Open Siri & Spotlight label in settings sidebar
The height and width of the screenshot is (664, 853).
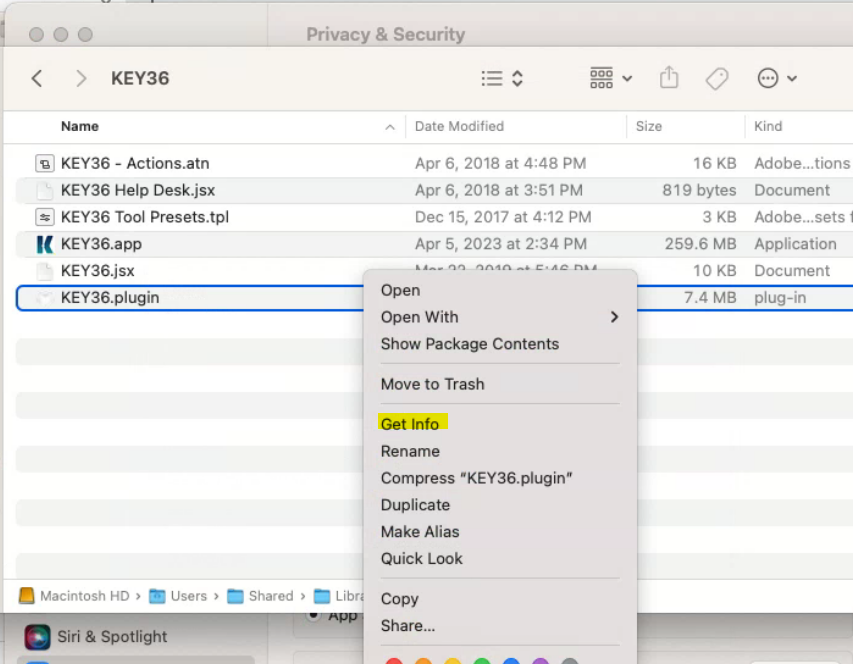(112, 637)
